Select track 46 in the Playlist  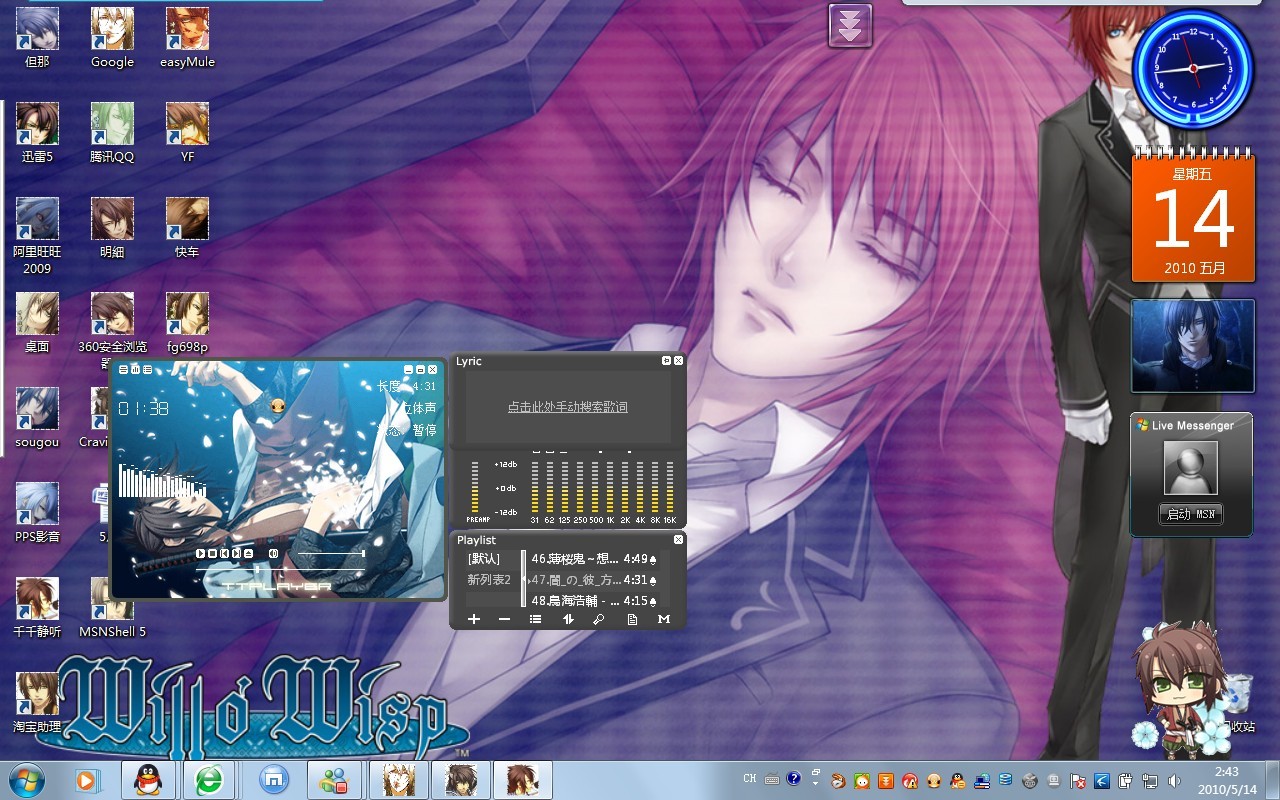pos(594,559)
